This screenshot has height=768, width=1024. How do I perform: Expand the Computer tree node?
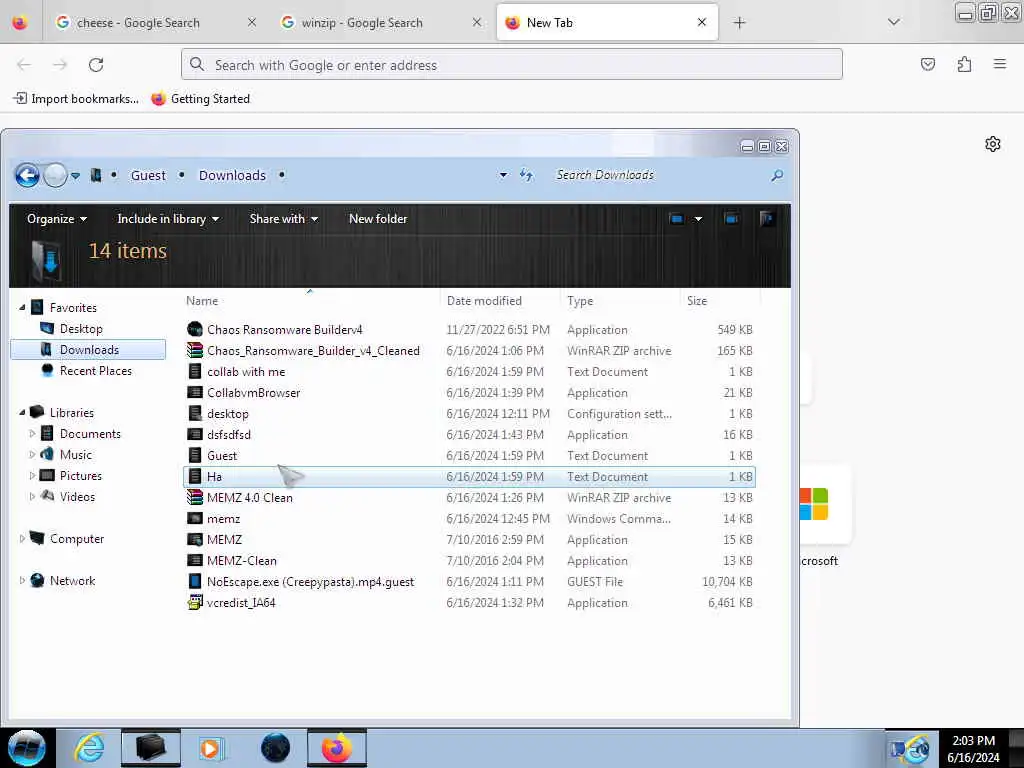click(x=22, y=539)
